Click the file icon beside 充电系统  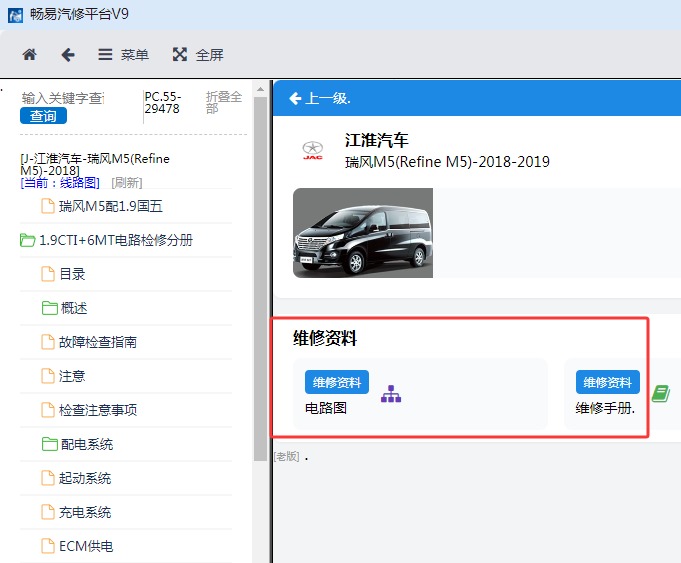click(x=48, y=512)
